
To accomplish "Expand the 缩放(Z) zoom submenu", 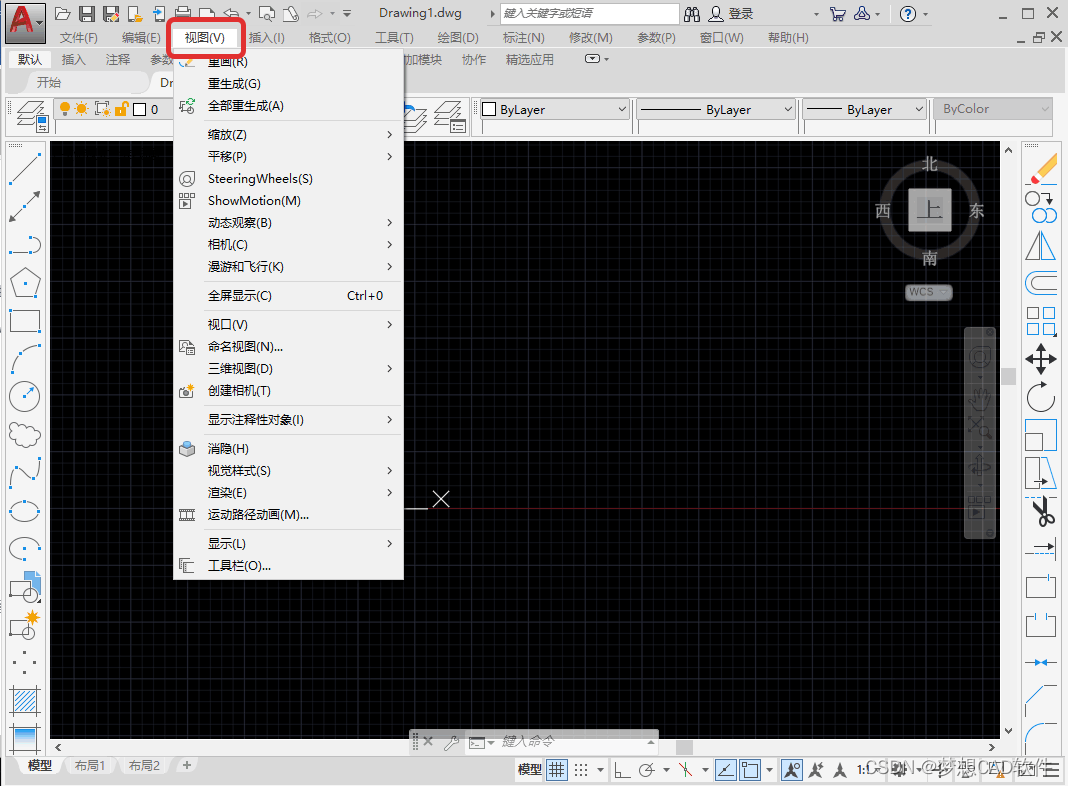I will click(289, 135).
